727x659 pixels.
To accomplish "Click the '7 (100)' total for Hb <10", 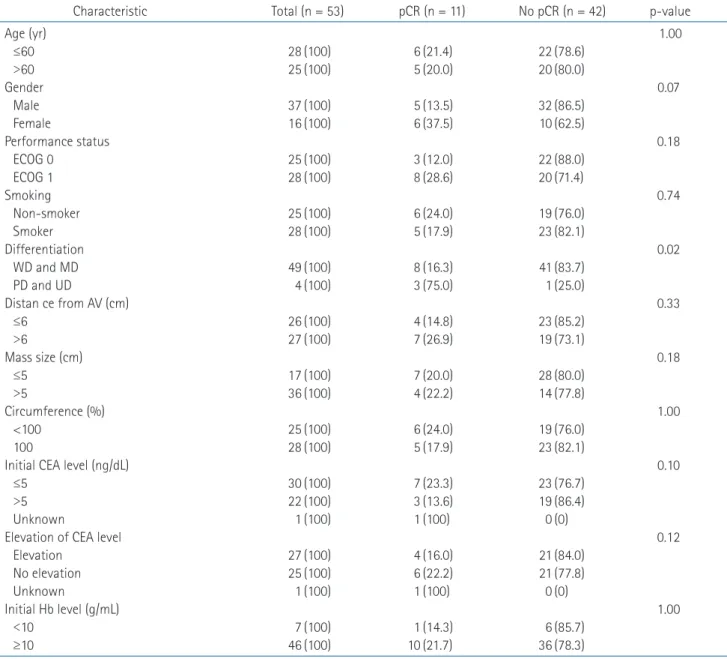I will pyautogui.click(x=313, y=627).
